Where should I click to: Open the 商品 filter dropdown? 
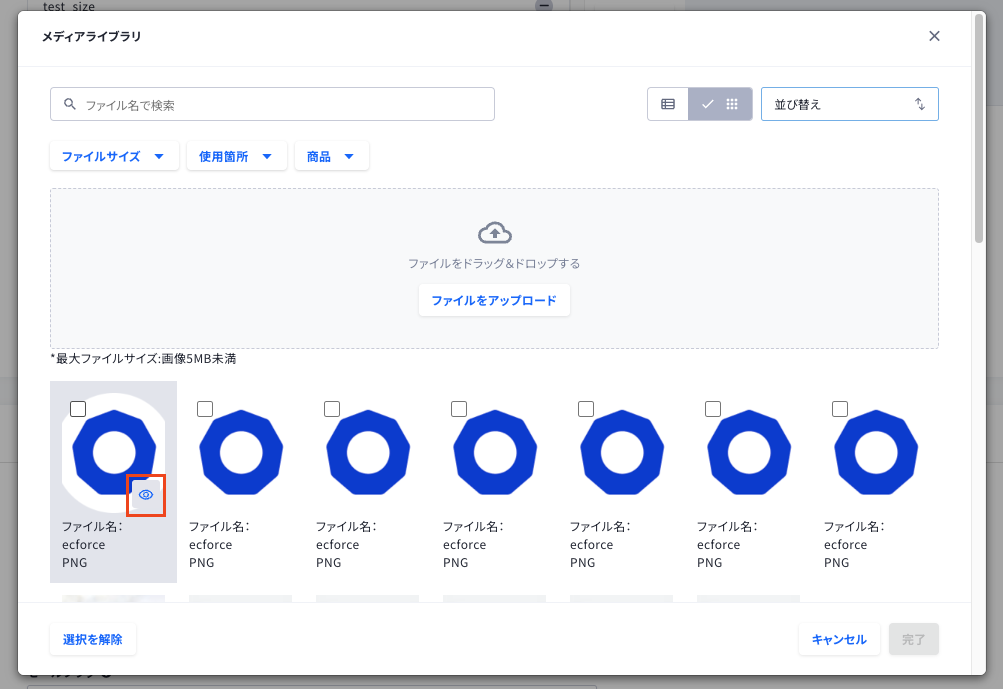pos(331,156)
